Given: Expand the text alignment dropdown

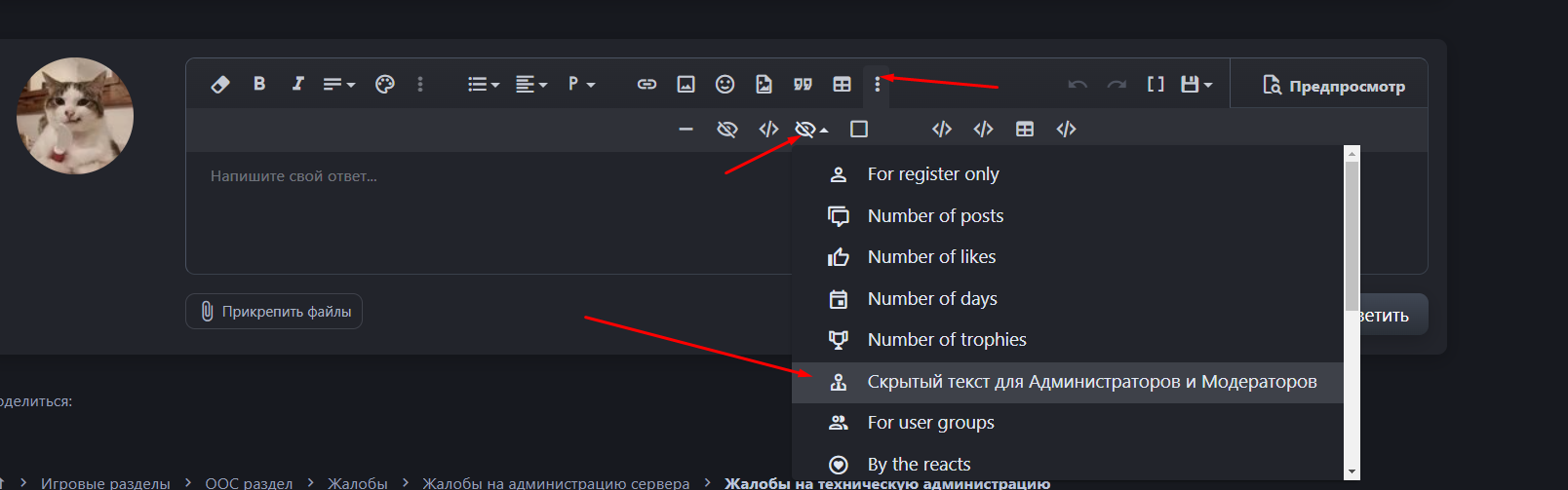Looking at the screenshot, I should 530,85.
